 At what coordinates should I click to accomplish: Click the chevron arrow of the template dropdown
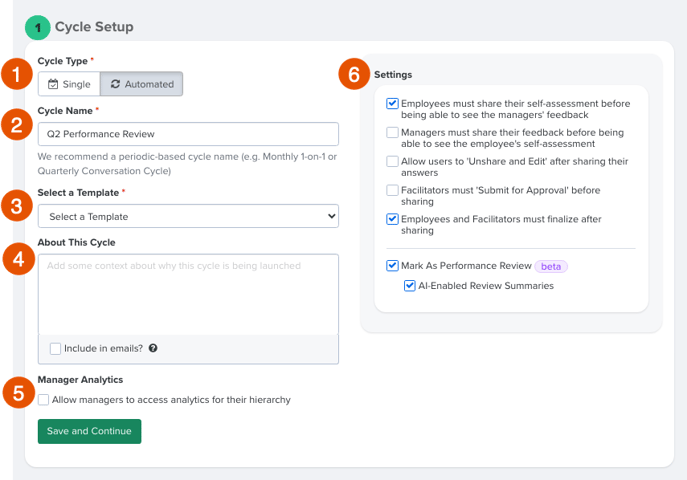pyautogui.click(x=332, y=216)
